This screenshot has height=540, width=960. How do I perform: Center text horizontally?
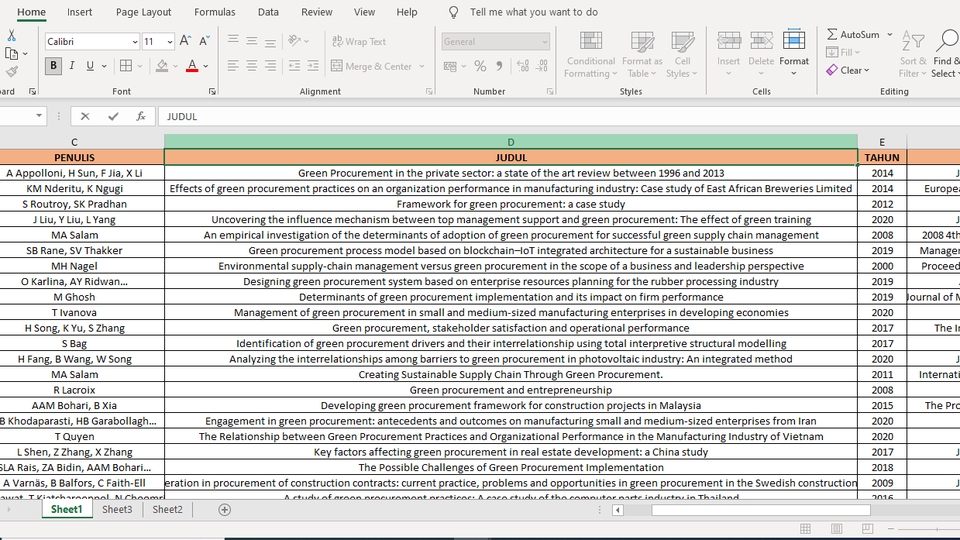[x=252, y=66]
